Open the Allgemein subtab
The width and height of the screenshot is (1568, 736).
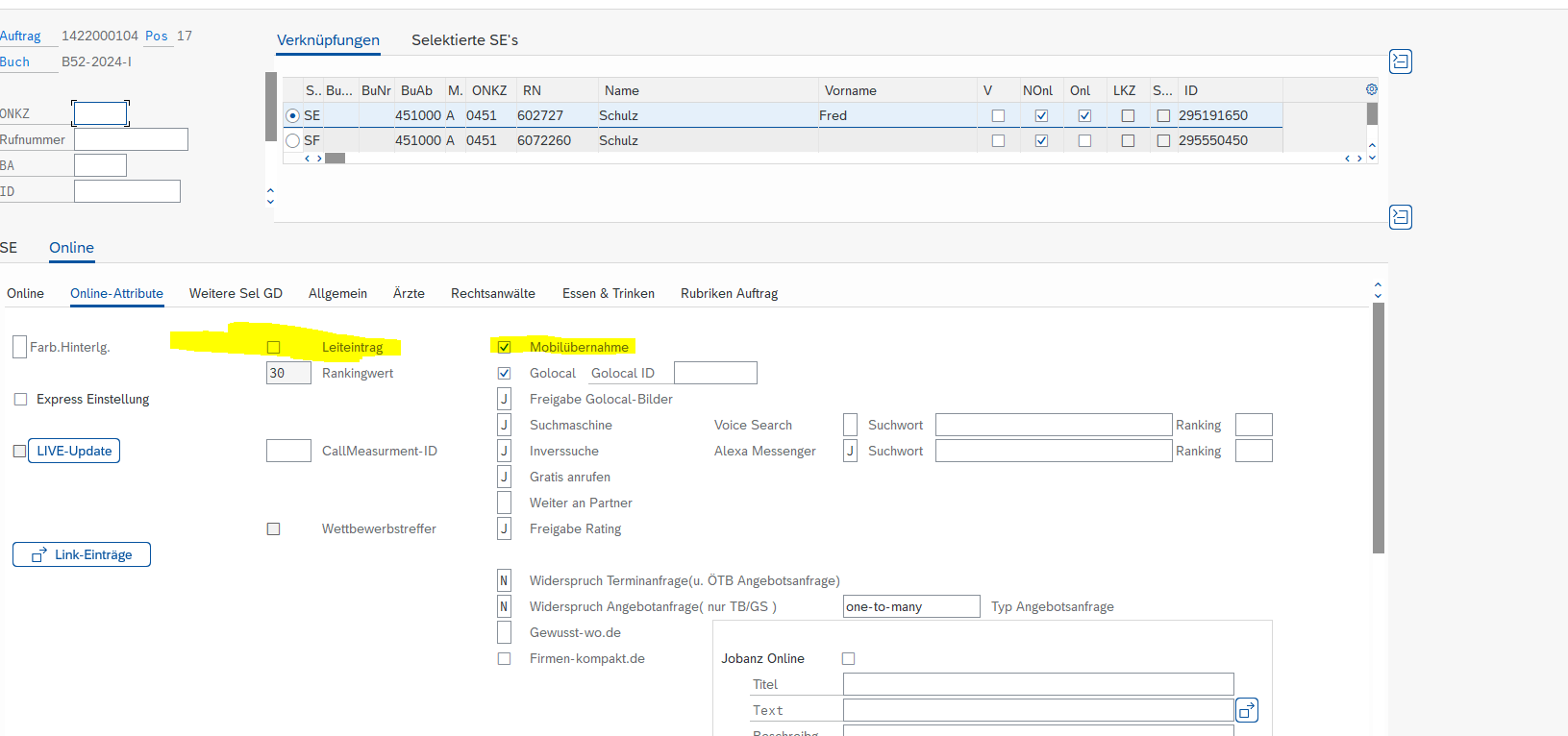pos(337,294)
